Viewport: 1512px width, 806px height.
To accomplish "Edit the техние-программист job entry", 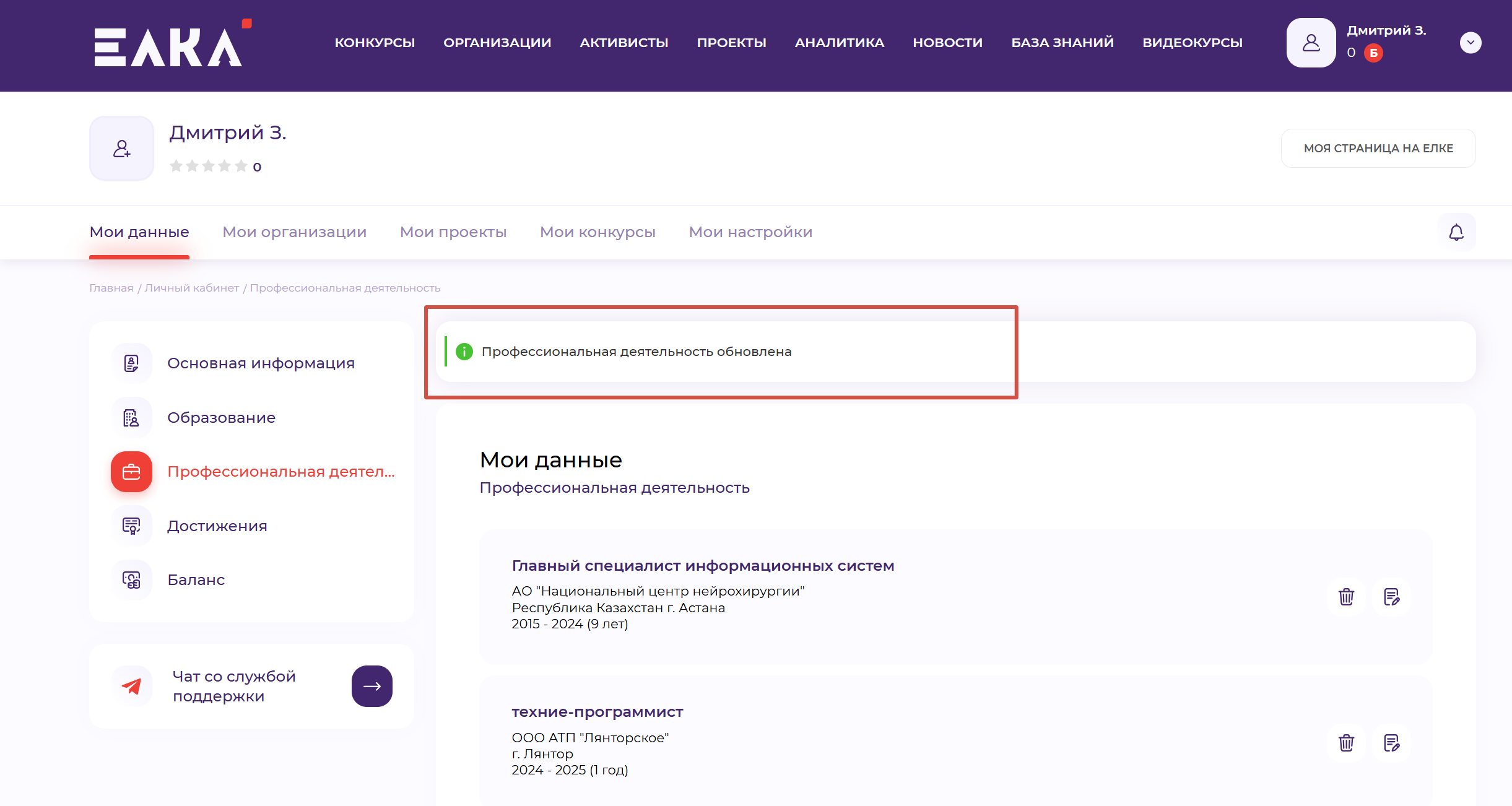I will click(x=1391, y=743).
